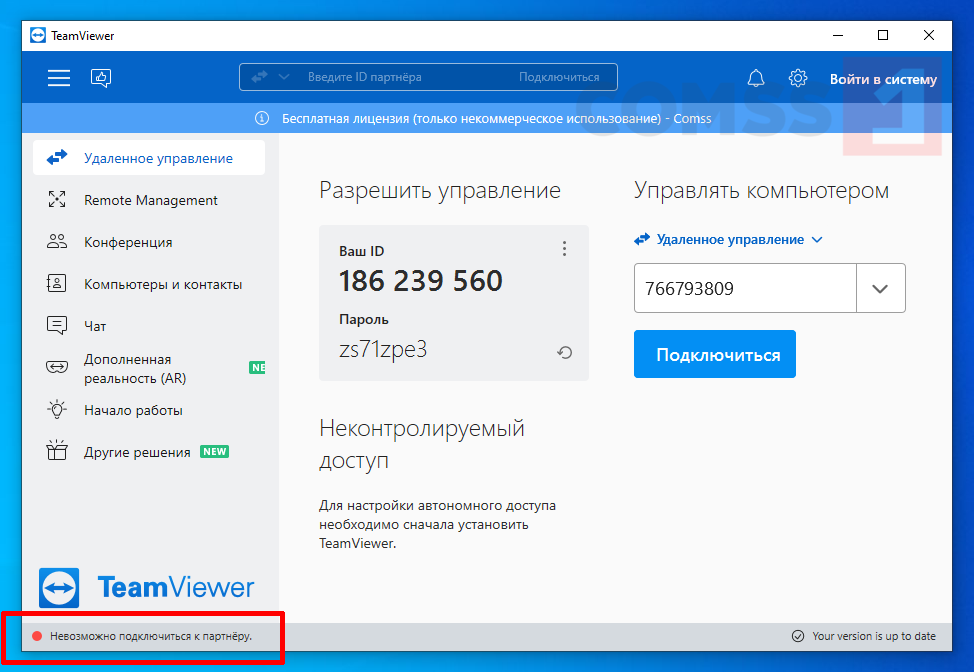The width and height of the screenshot is (974, 672).
Task: Go to Конференция section
Action: point(149,242)
